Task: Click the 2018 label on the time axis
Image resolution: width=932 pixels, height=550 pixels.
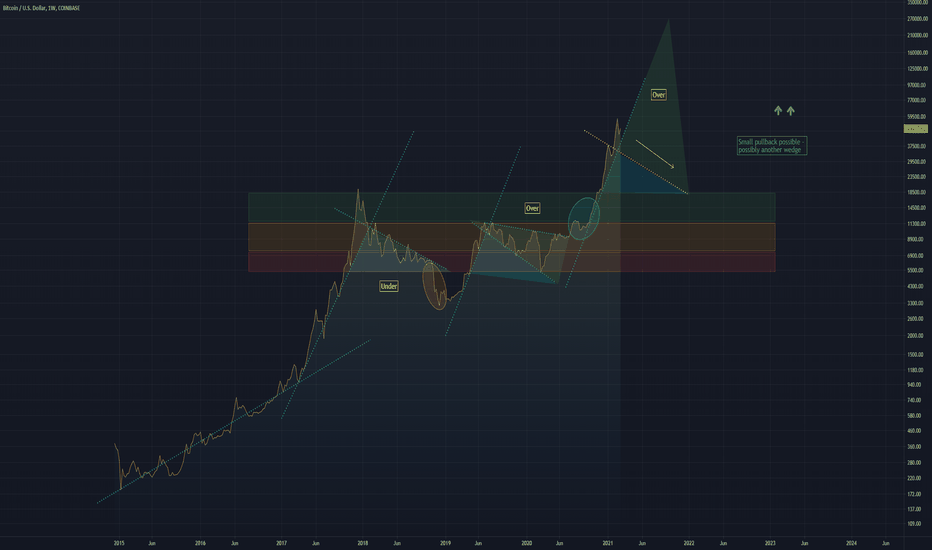Action: coord(363,543)
